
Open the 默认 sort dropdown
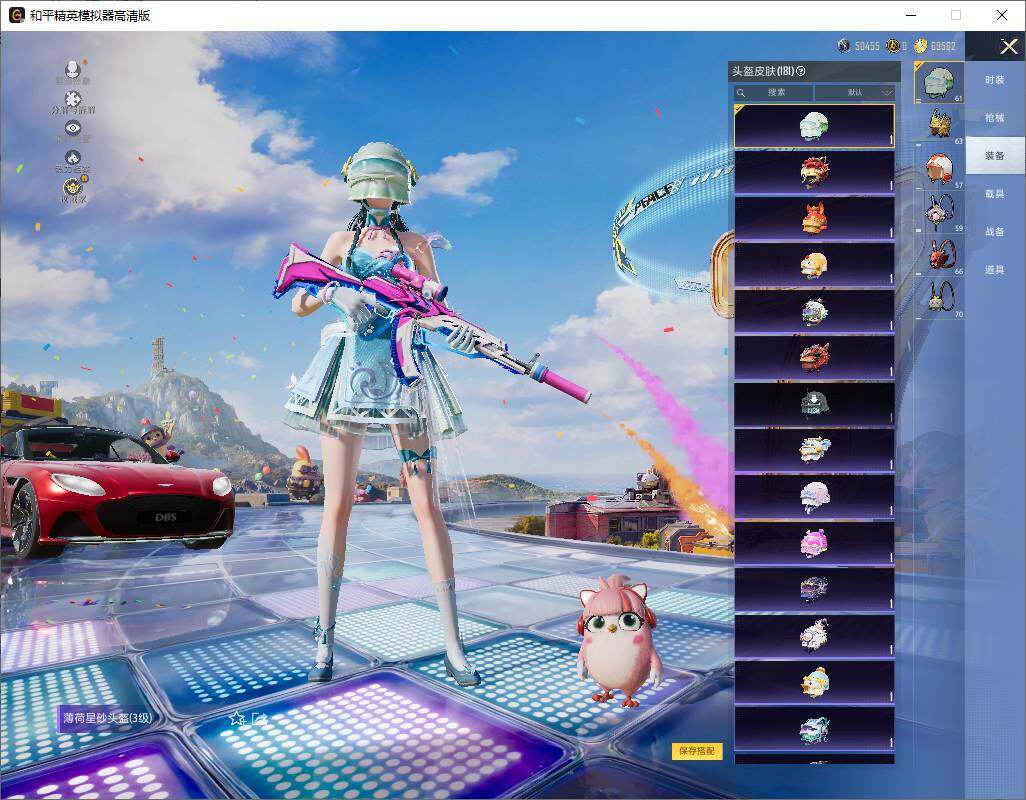click(855, 92)
